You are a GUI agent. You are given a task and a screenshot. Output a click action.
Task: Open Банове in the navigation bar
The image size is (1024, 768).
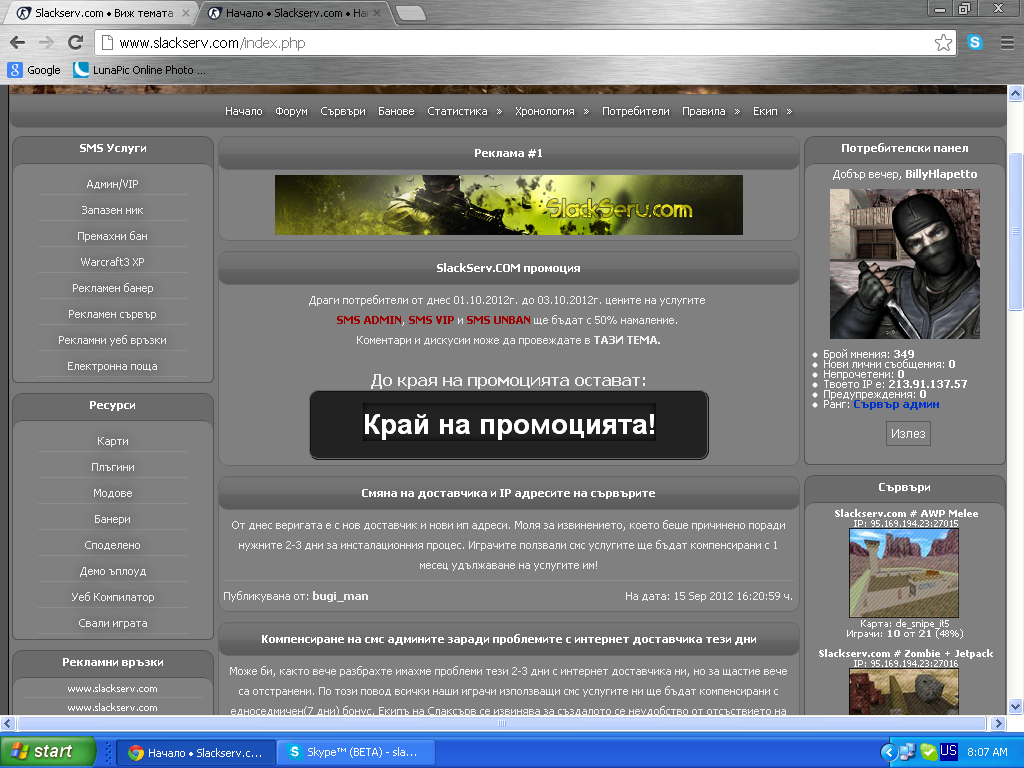[396, 112]
